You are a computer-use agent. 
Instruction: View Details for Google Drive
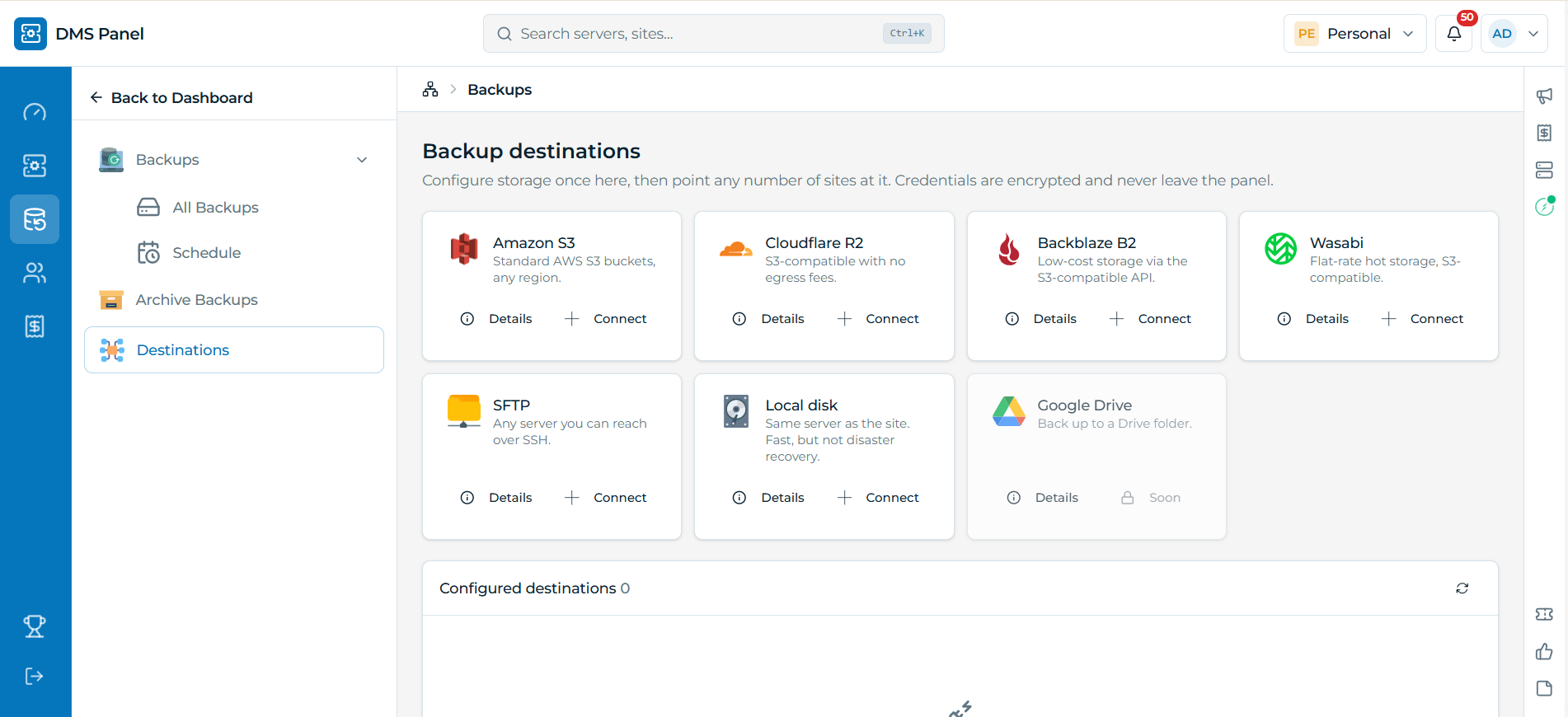pos(1042,498)
